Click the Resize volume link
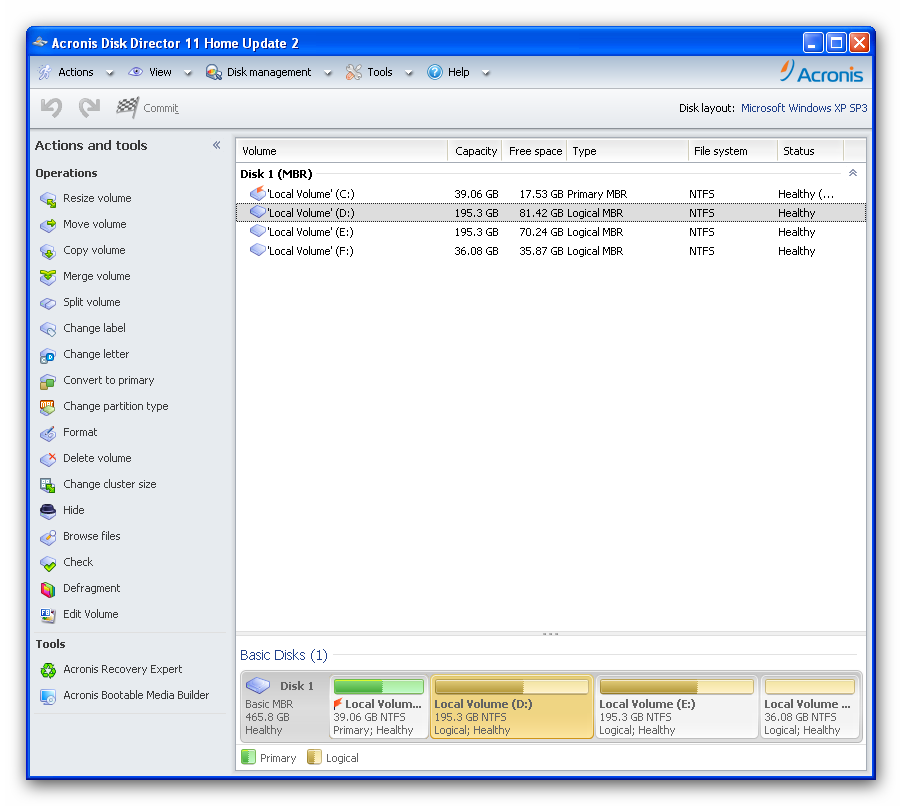The width and height of the screenshot is (902, 806). tap(97, 198)
